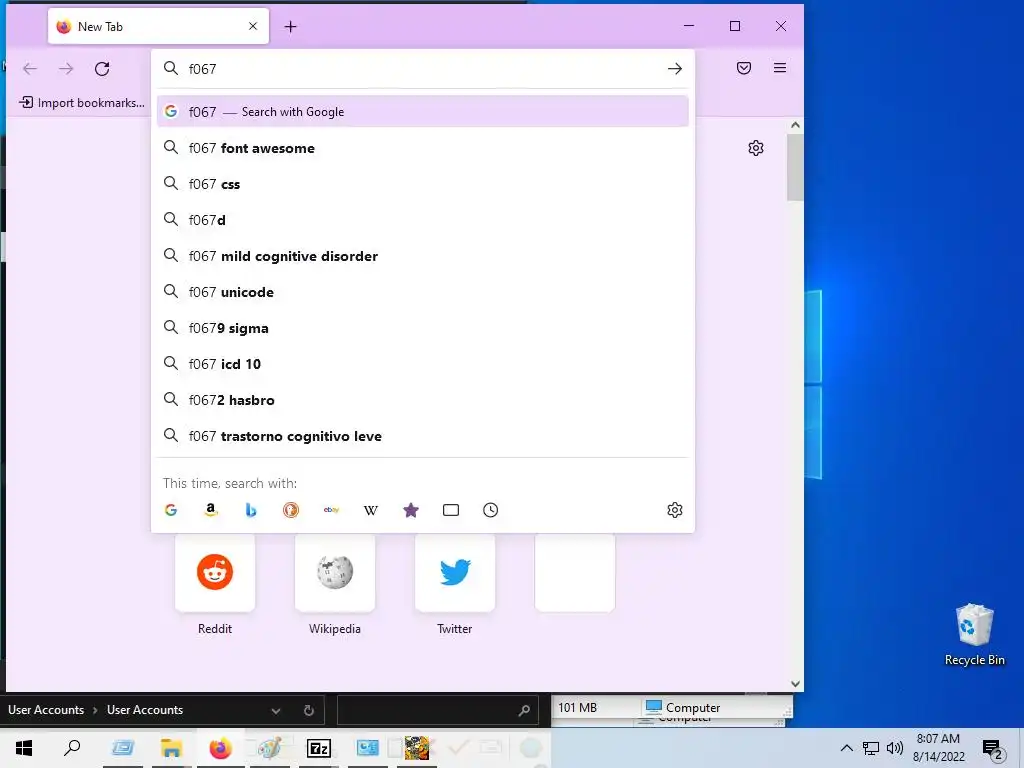Choose 'f067 mild cognitive disorder' suggestion
The width and height of the screenshot is (1024, 768).
coord(423,256)
